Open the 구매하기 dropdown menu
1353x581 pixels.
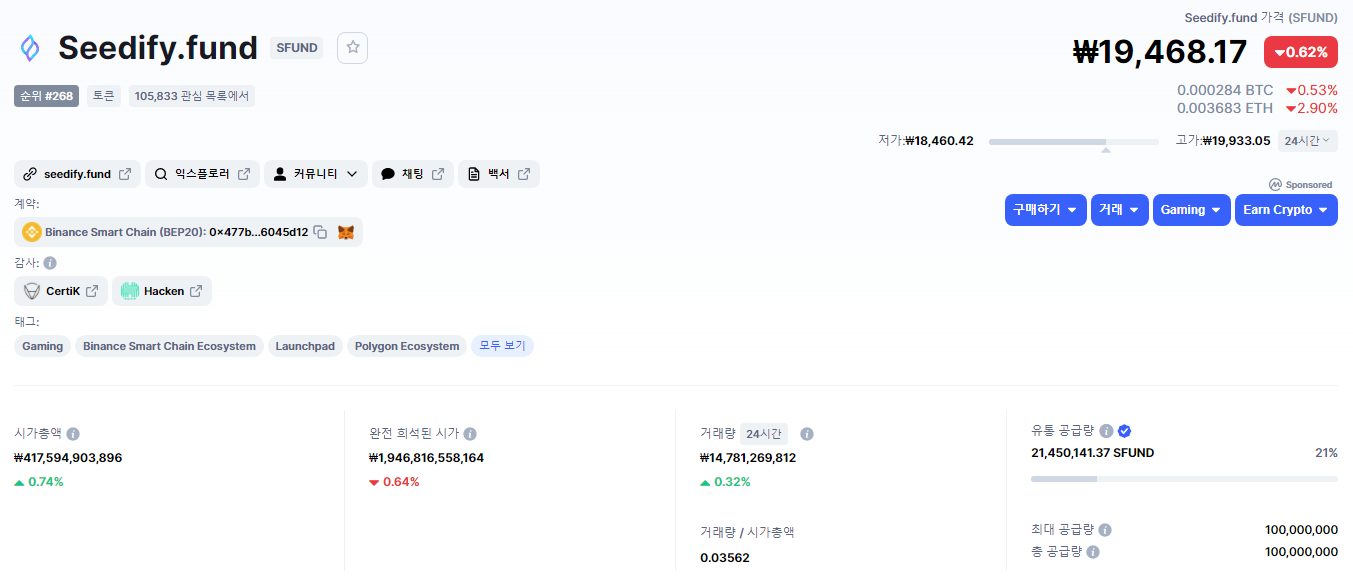(x=1045, y=210)
